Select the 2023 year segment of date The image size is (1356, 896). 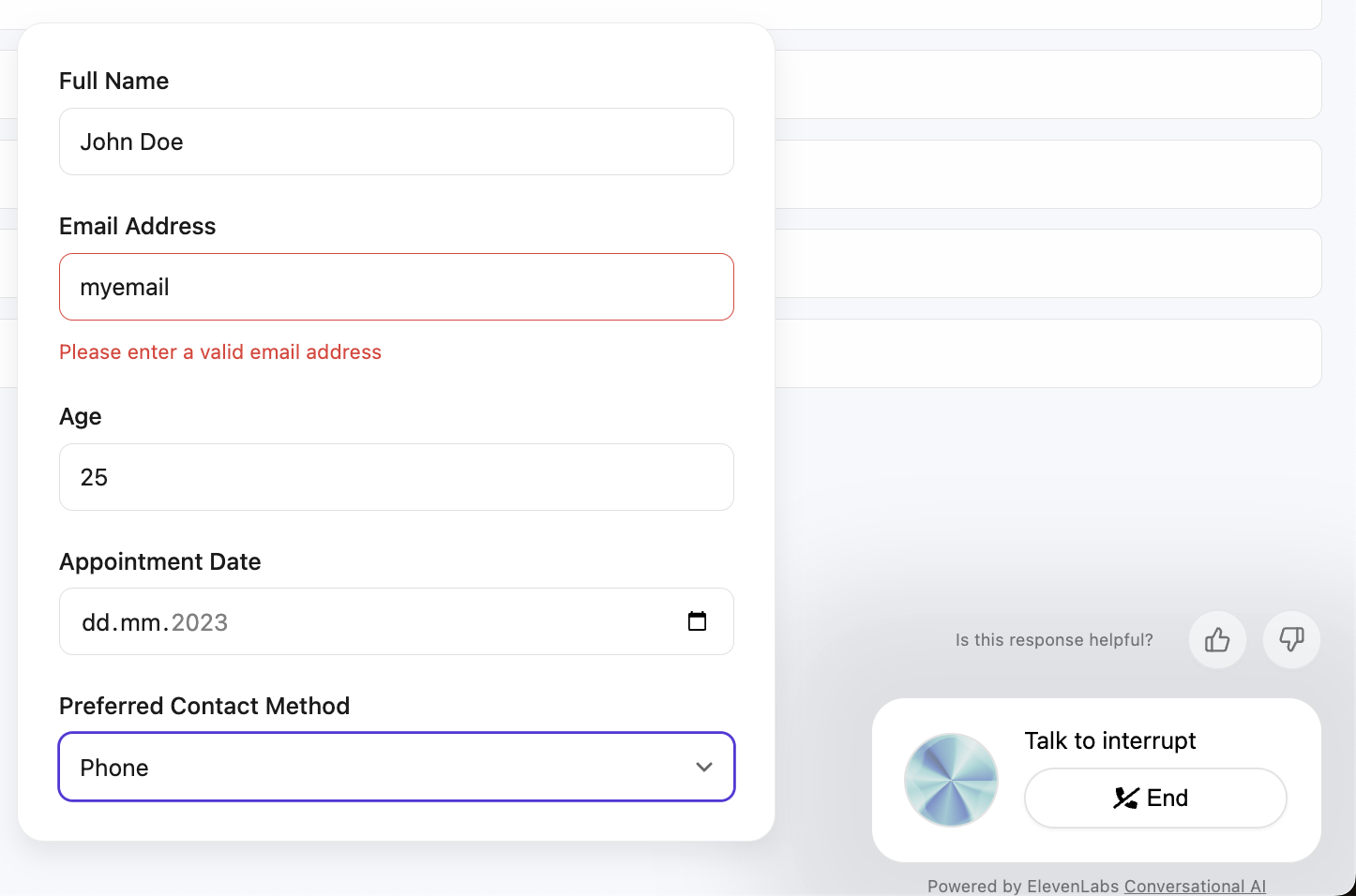pyautogui.click(x=200, y=622)
